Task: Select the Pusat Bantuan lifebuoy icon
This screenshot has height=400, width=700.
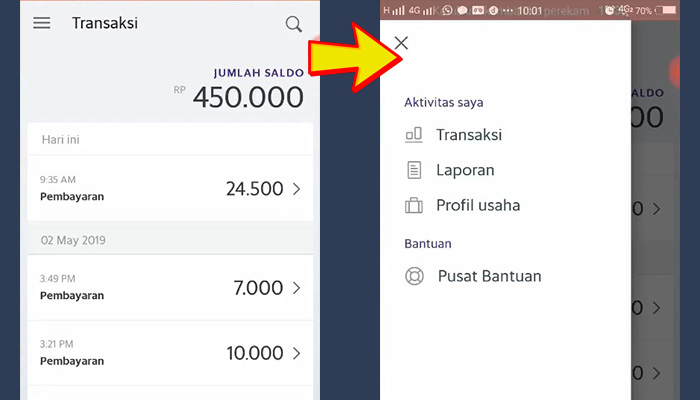Action: click(x=414, y=276)
